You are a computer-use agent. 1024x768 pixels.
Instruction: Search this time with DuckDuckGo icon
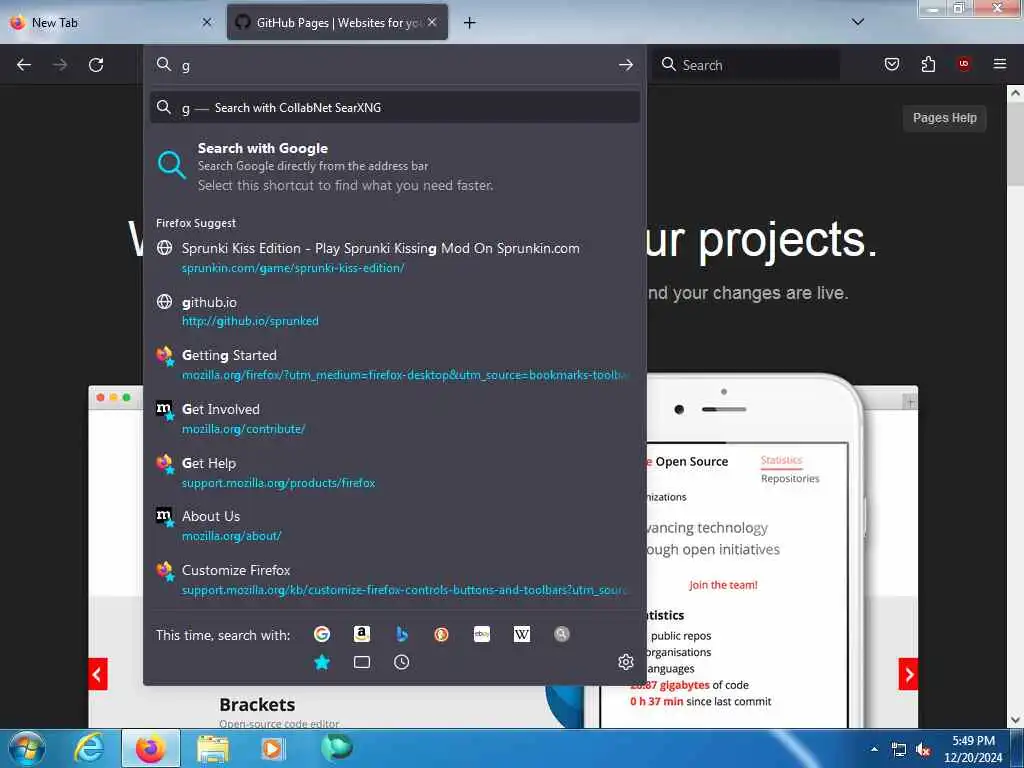coord(441,634)
